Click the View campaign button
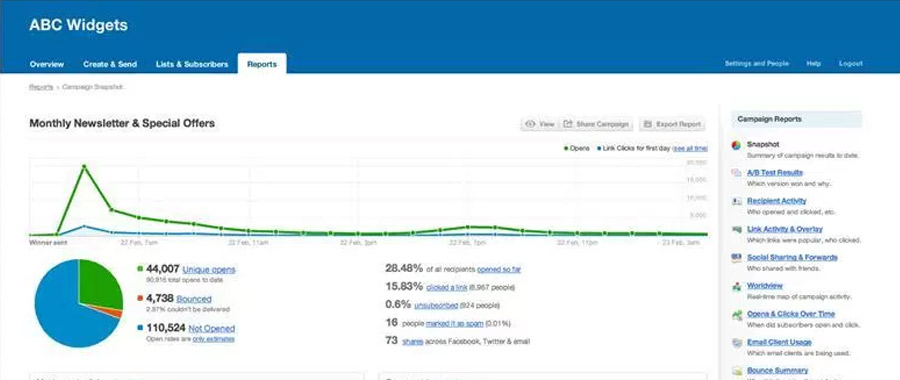This screenshot has width=900, height=380. pos(540,124)
